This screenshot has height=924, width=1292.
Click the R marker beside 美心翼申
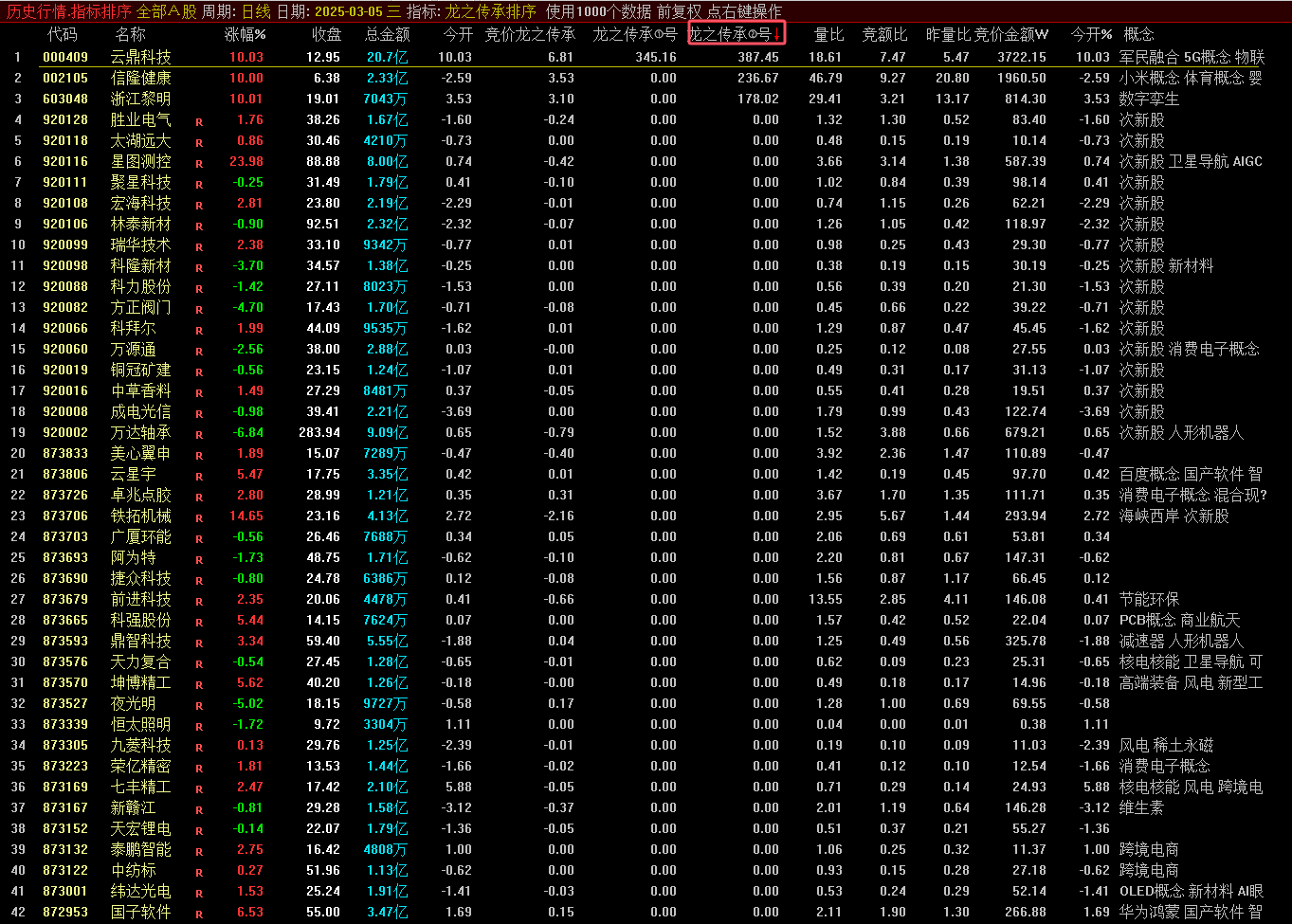click(x=199, y=456)
